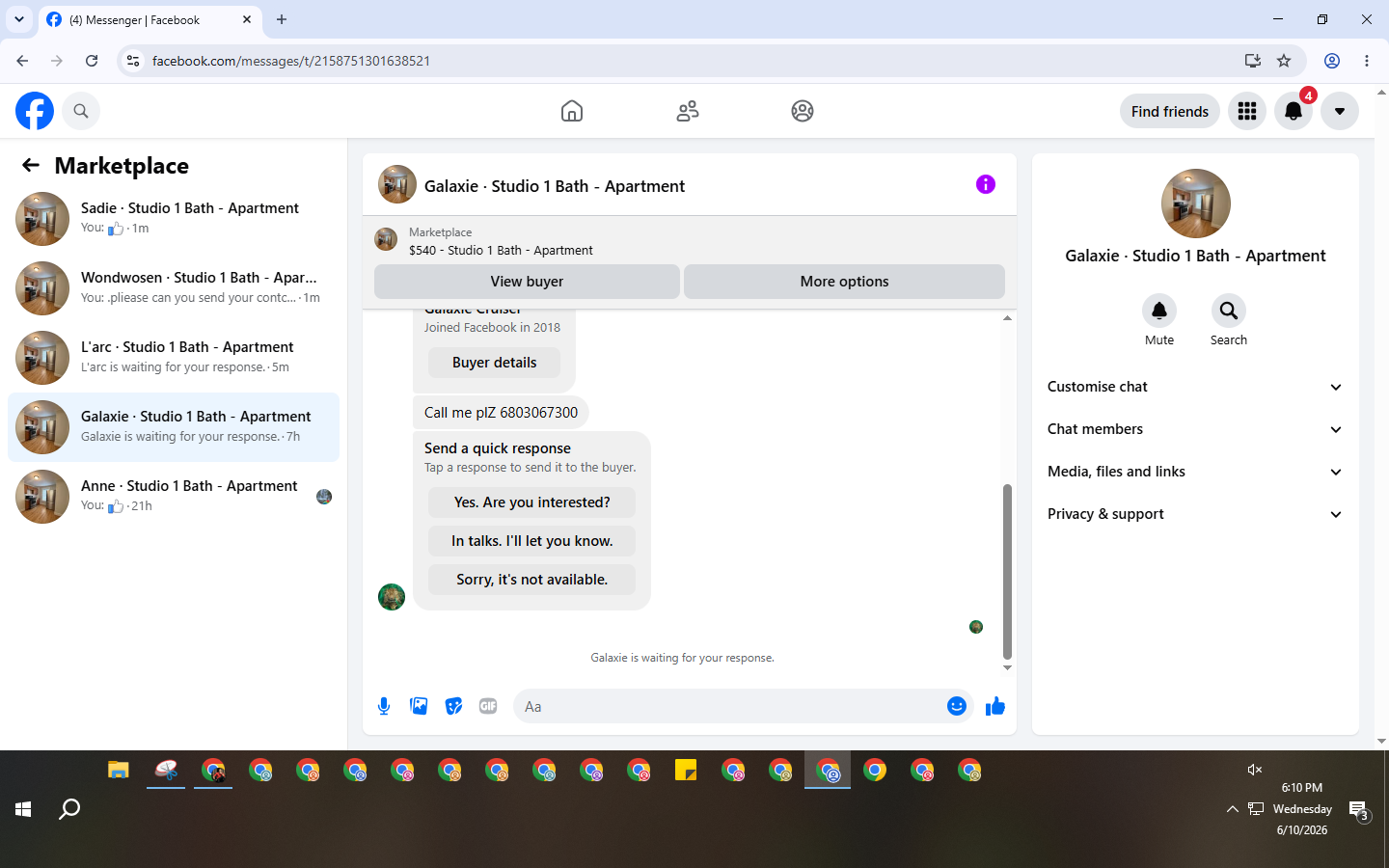Click the More options button
Screen dimensions: 1389x868
(844, 282)
